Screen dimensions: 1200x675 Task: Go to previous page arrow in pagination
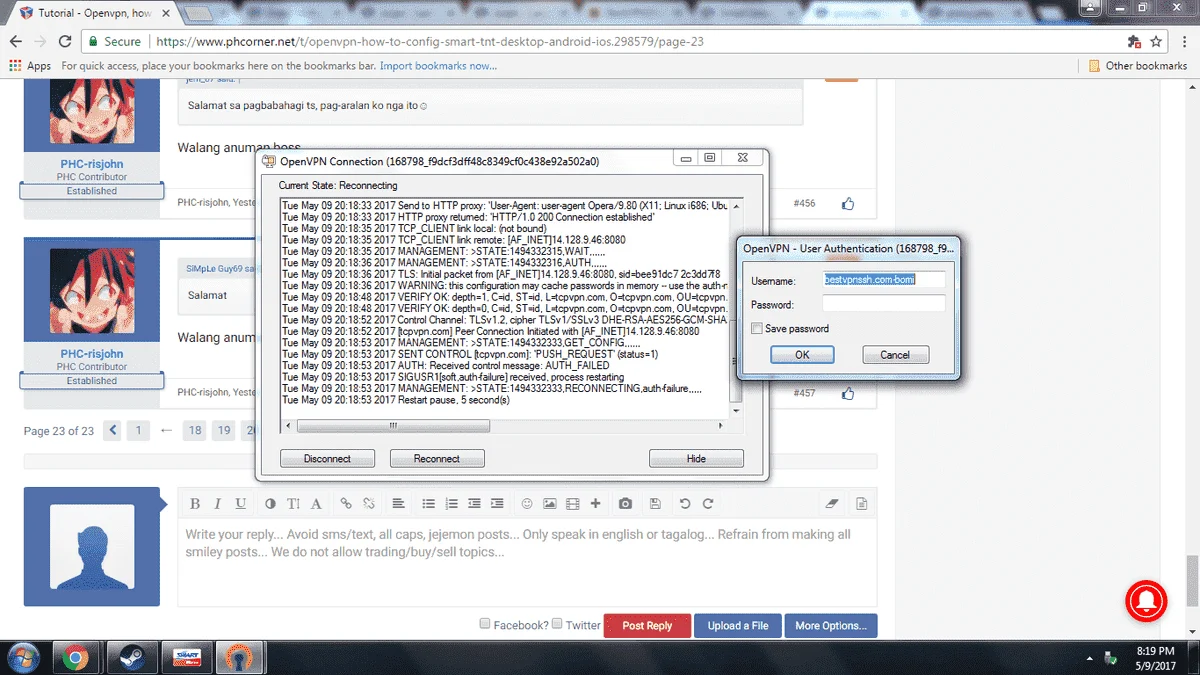[x=113, y=430]
